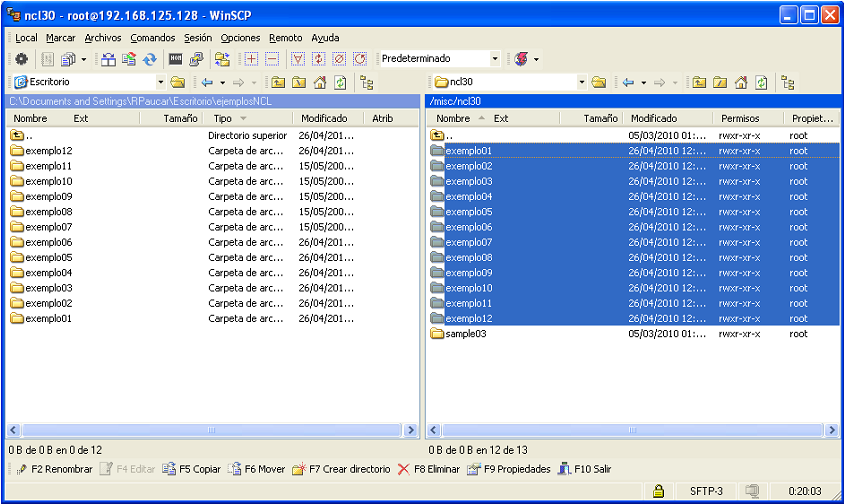Viewport: 844px width, 504px height.
Task: Open the Sesión menu
Action: click(198, 38)
